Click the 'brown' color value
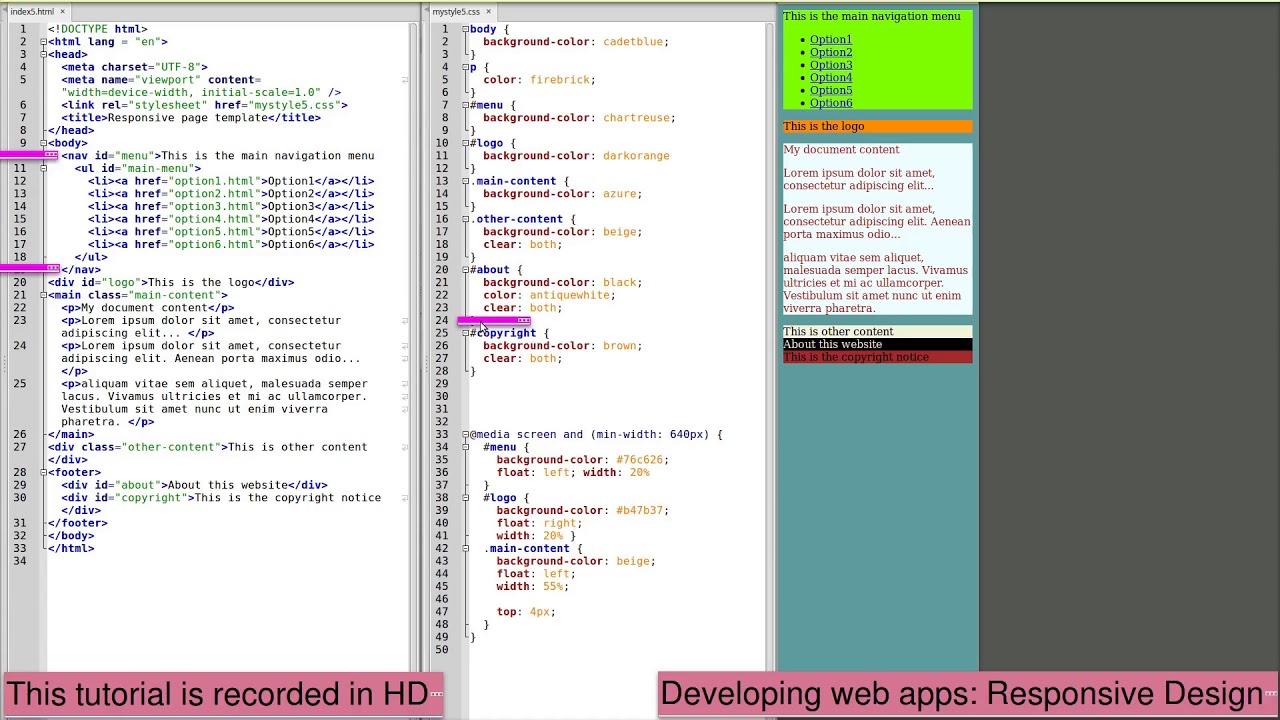Screen dimensions: 1280x720 (619, 346)
